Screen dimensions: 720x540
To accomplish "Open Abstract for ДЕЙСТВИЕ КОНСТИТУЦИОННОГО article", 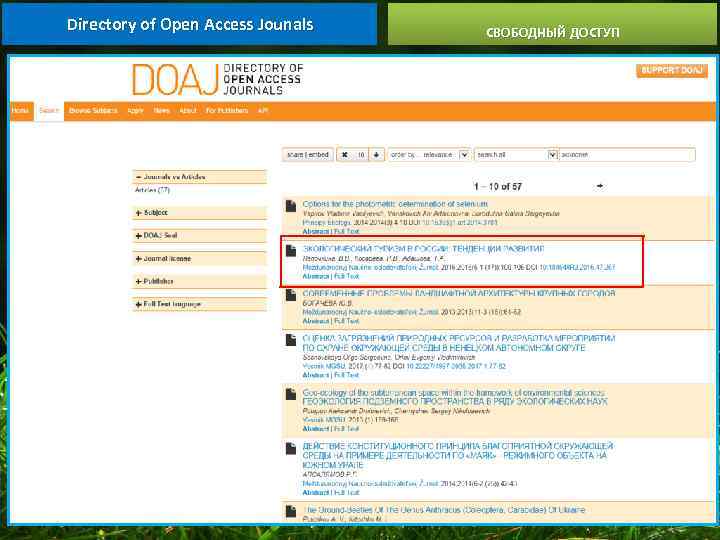I will [316, 492].
